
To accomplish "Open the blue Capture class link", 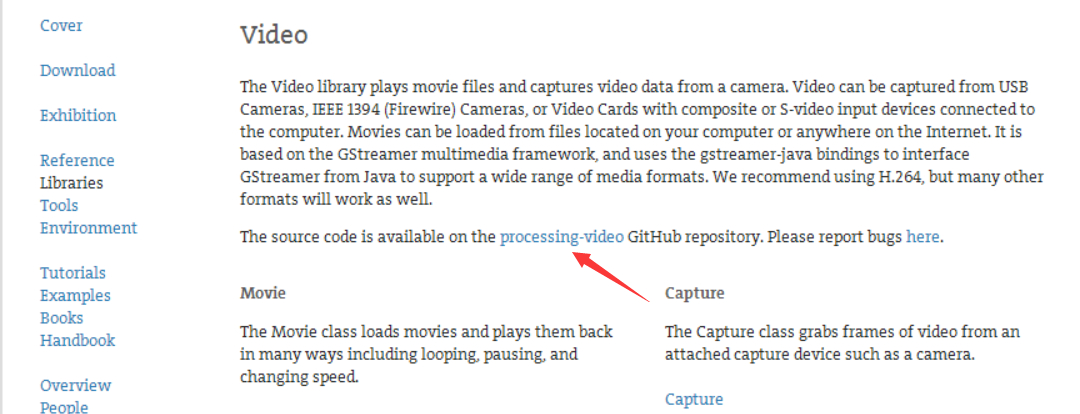I will (694, 400).
